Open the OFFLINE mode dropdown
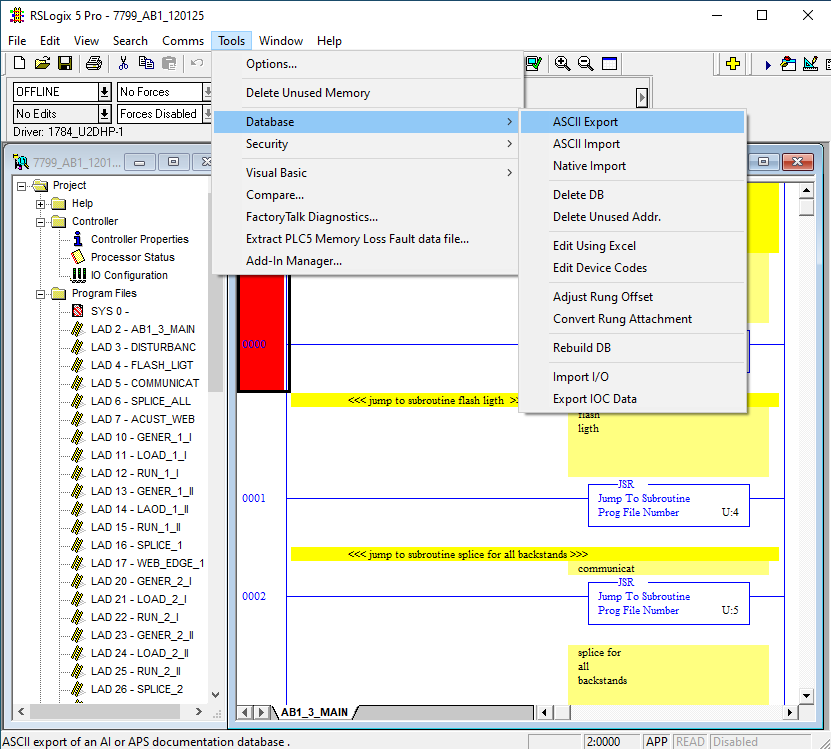The height and width of the screenshot is (749, 831). click(104, 92)
